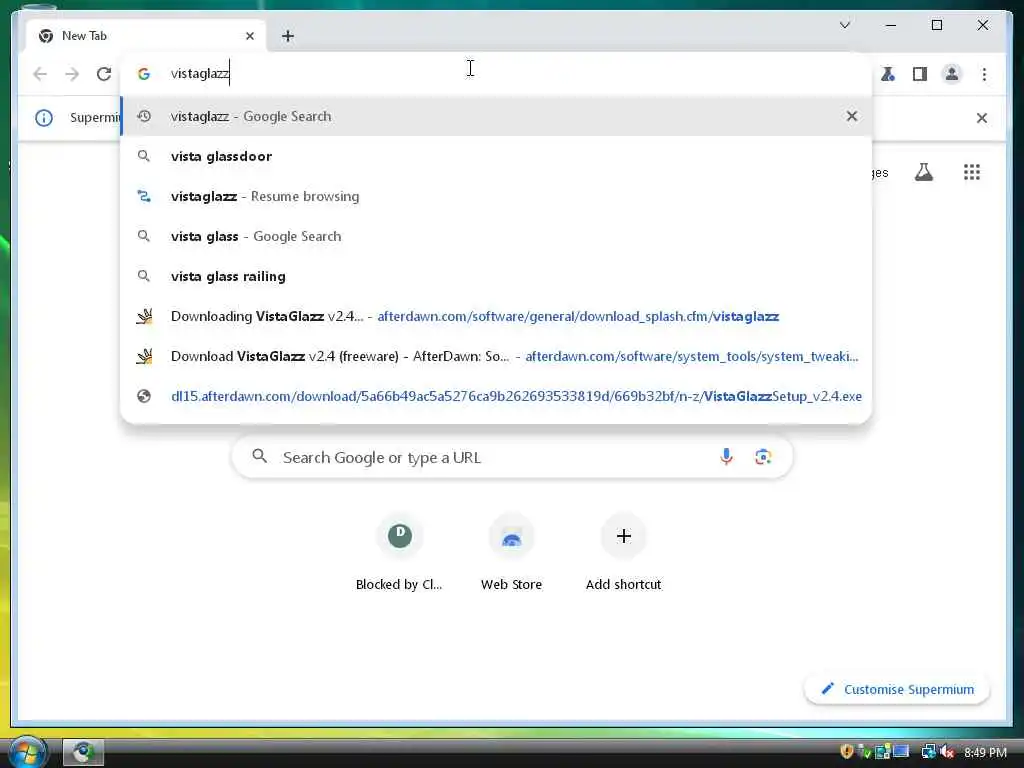Viewport: 1024px width, 768px height.
Task: Click the Supermium taskbar button
Action: tap(83, 752)
